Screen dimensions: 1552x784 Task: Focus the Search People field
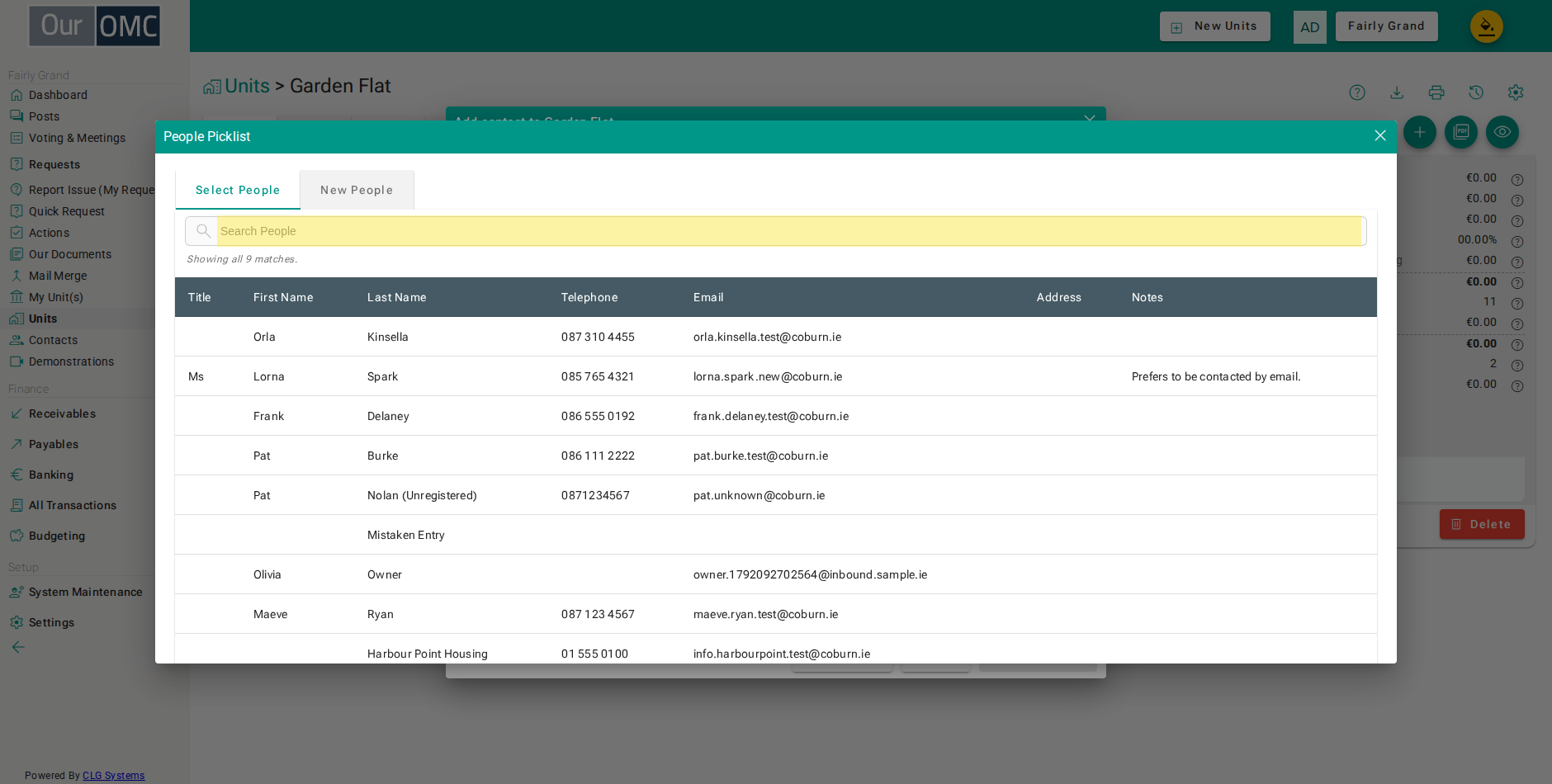(790, 231)
